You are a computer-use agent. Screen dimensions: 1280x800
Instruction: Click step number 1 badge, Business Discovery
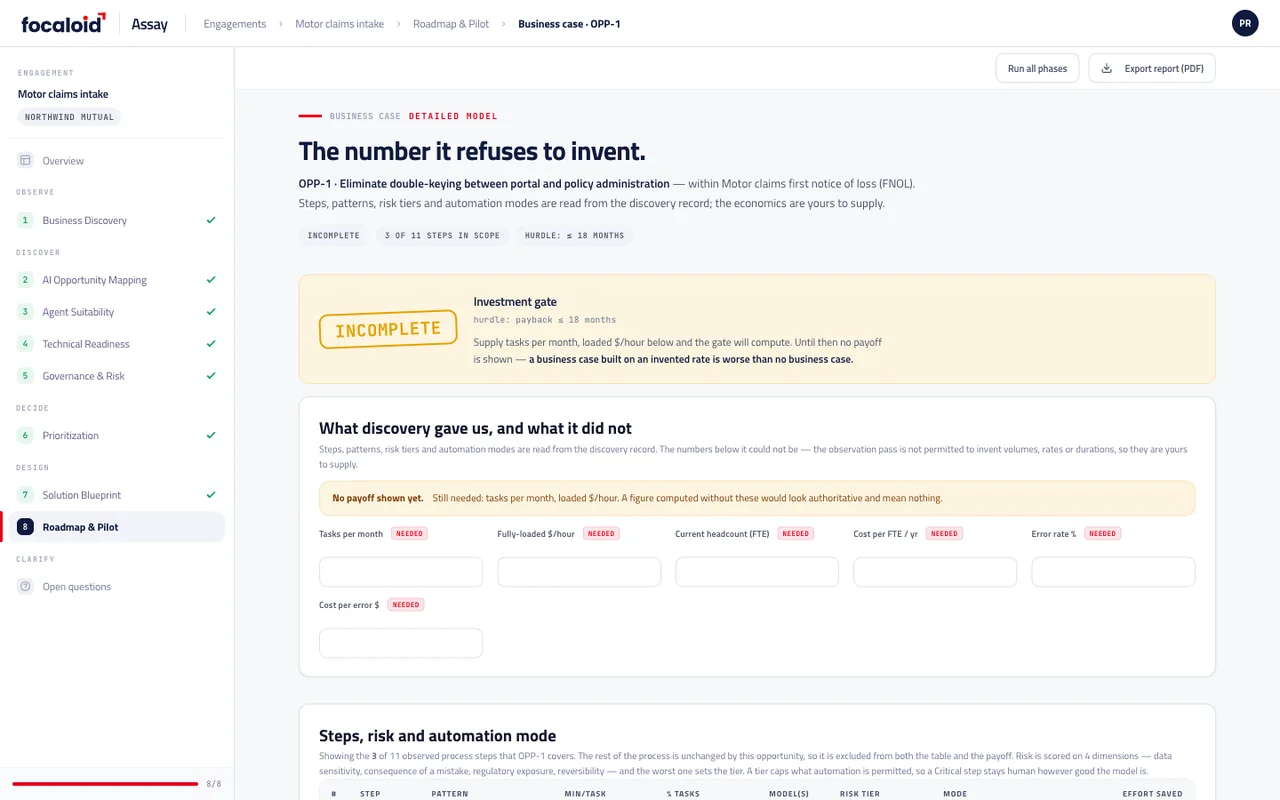click(x=25, y=220)
